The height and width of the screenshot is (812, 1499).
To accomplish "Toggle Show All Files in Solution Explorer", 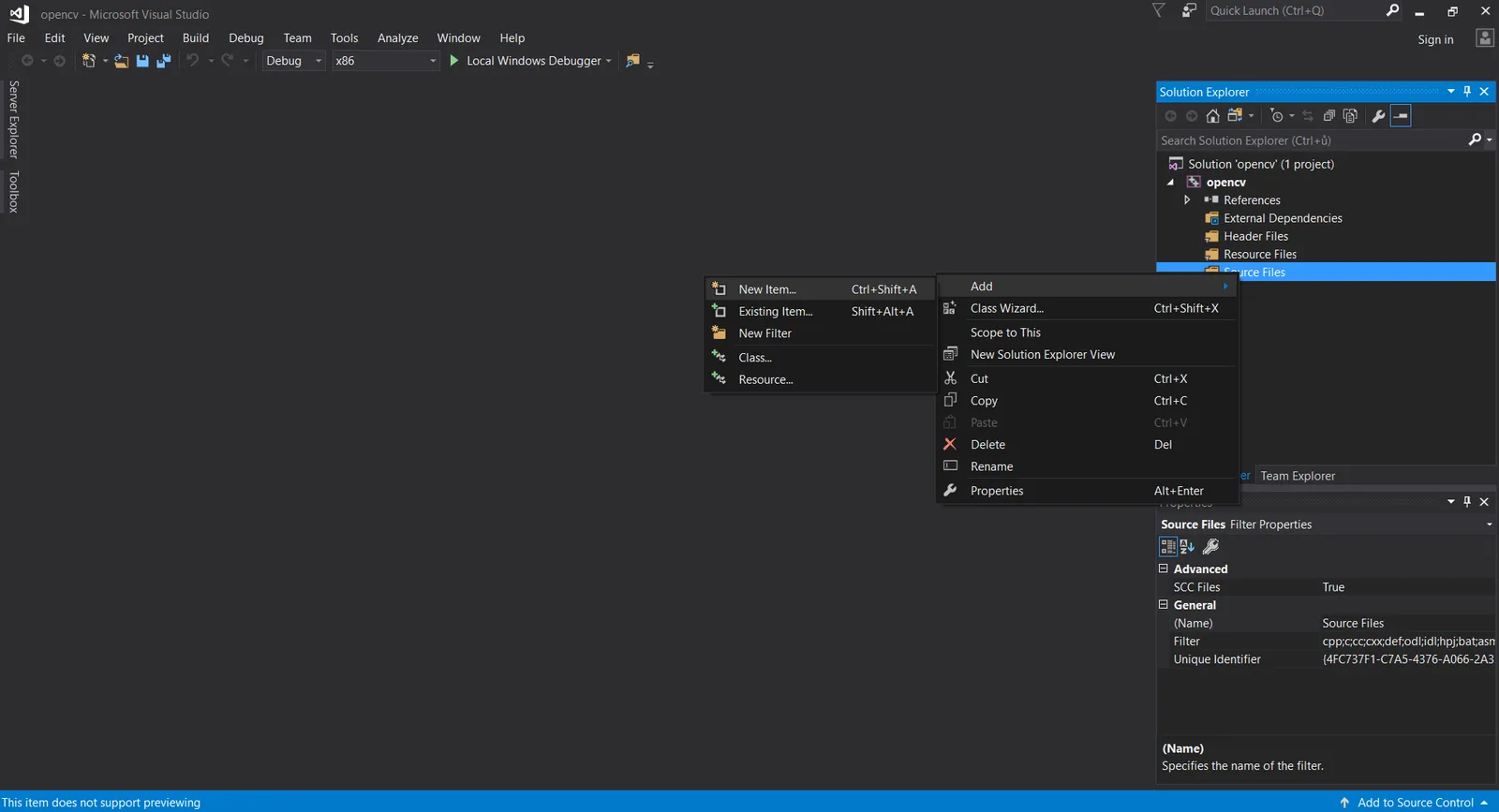I will tap(1350, 116).
